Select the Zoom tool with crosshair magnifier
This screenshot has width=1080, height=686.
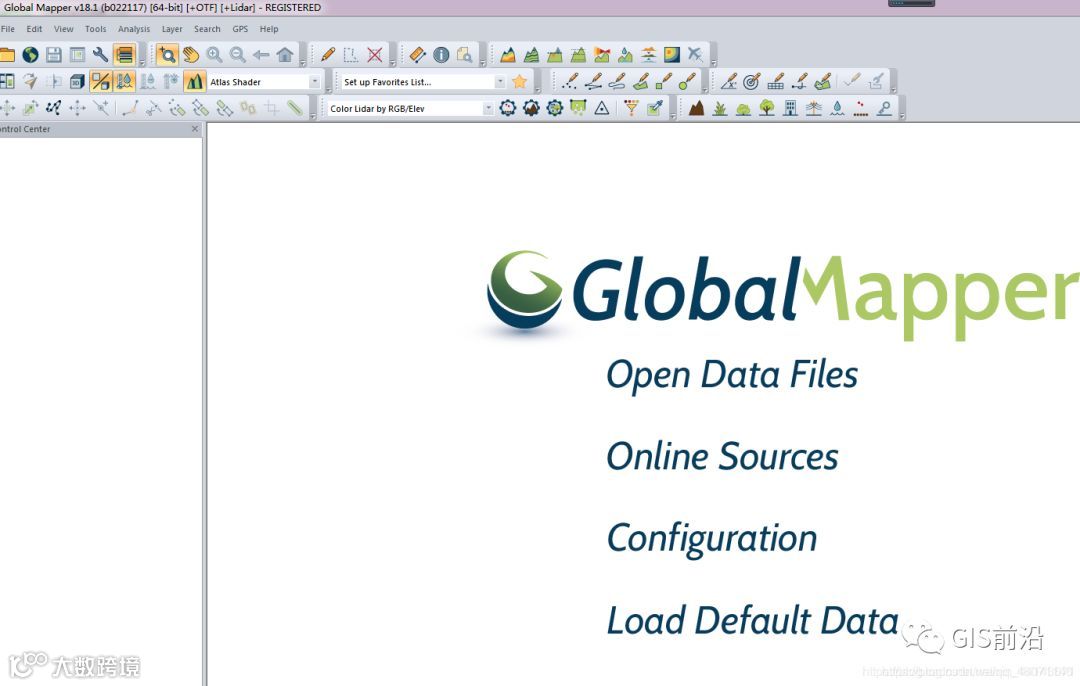pos(167,54)
